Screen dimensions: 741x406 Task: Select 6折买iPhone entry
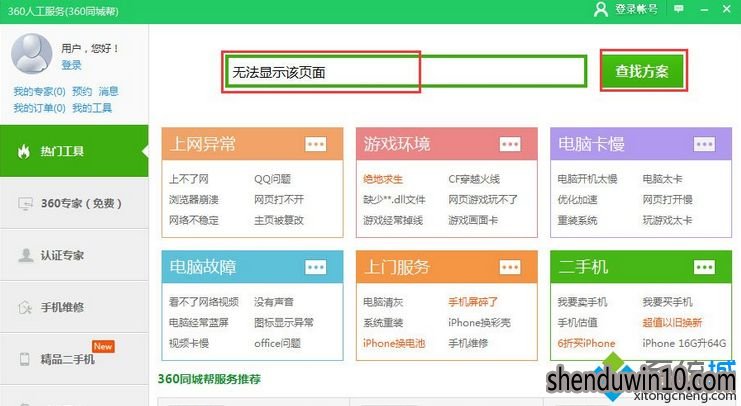(586, 343)
